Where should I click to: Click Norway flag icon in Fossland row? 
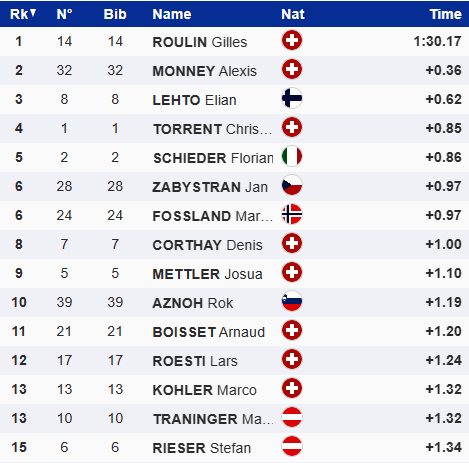[292, 215]
